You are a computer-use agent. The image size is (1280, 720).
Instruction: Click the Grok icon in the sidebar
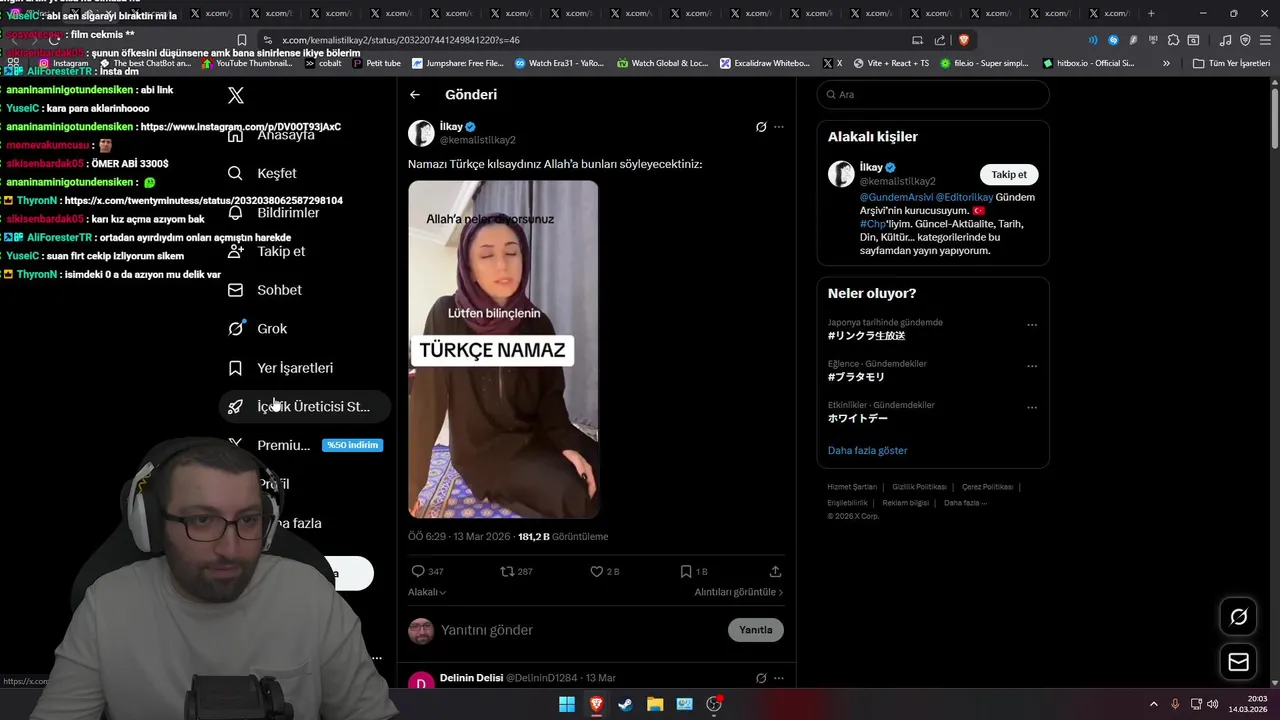pyautogui.click(x=235, y=328)
